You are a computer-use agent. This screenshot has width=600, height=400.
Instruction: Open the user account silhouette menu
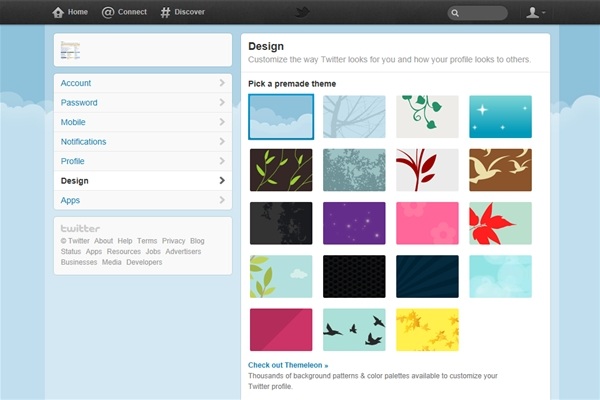535,13
